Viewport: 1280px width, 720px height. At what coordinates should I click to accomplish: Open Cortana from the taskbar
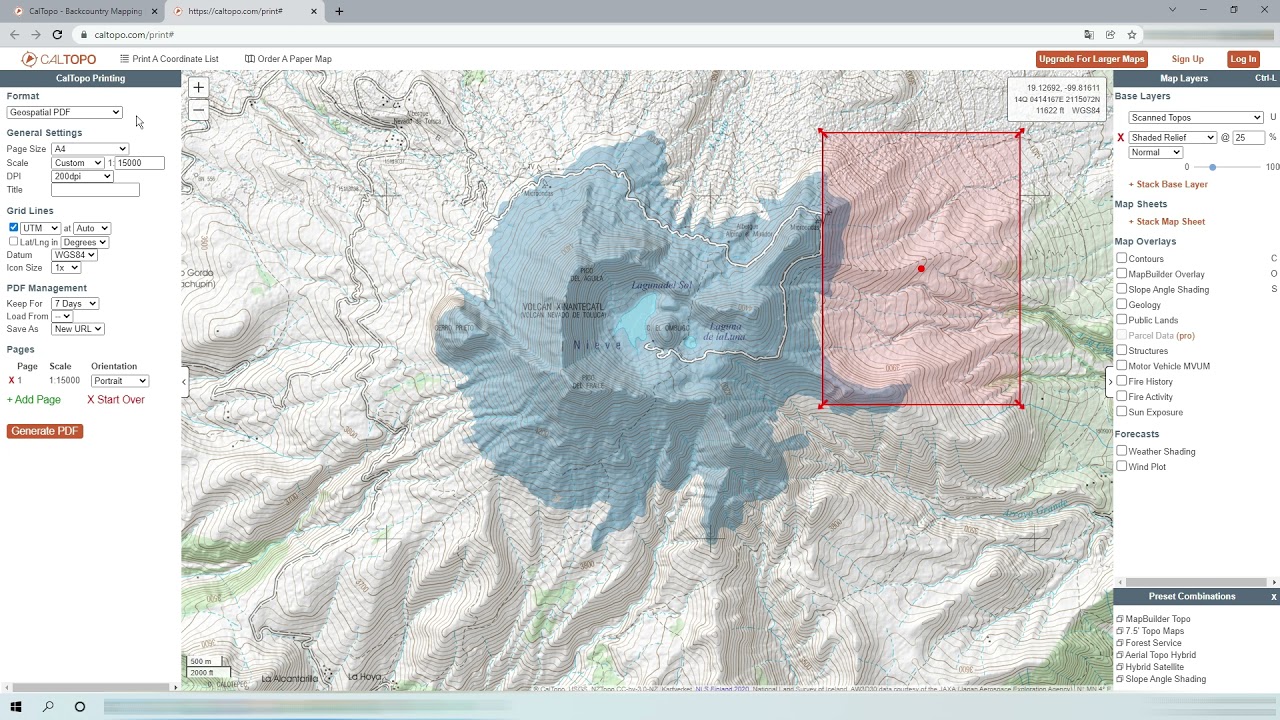[x=80, y=706]
